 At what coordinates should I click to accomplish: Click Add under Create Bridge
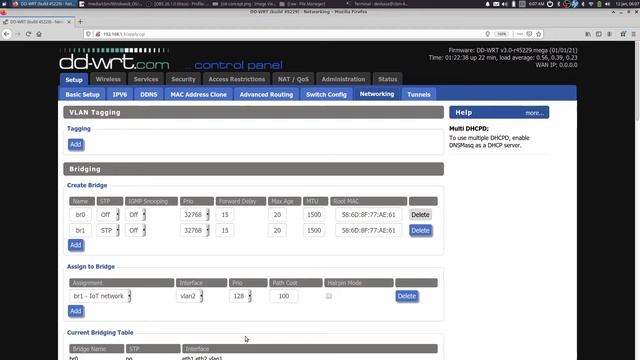76,245
